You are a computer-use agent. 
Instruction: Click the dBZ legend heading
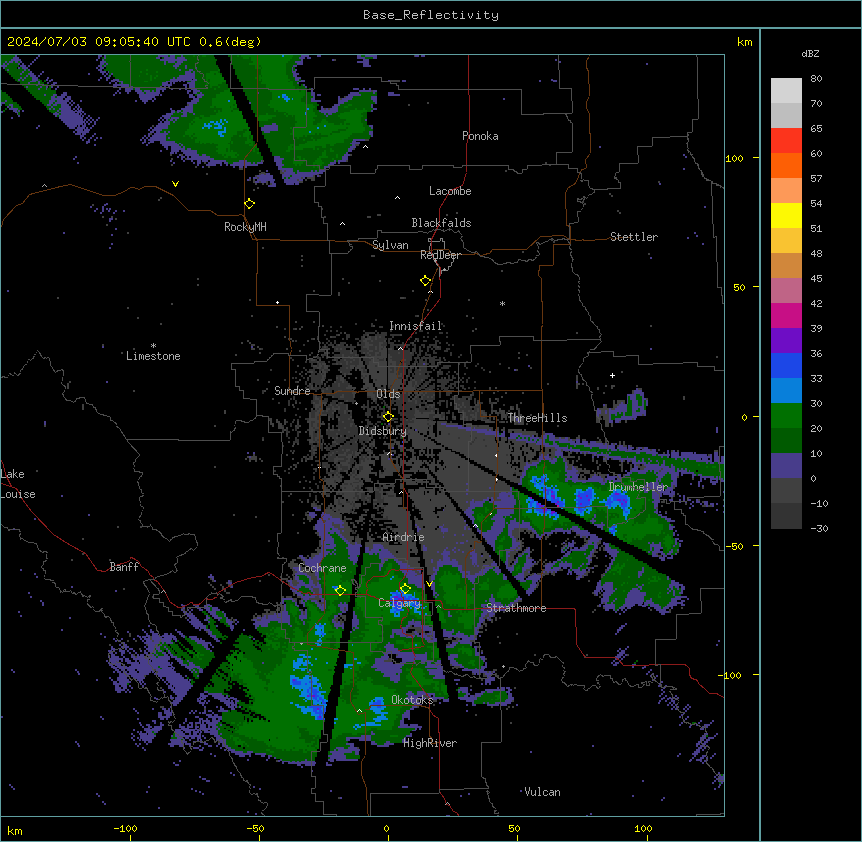click(810, 53)
